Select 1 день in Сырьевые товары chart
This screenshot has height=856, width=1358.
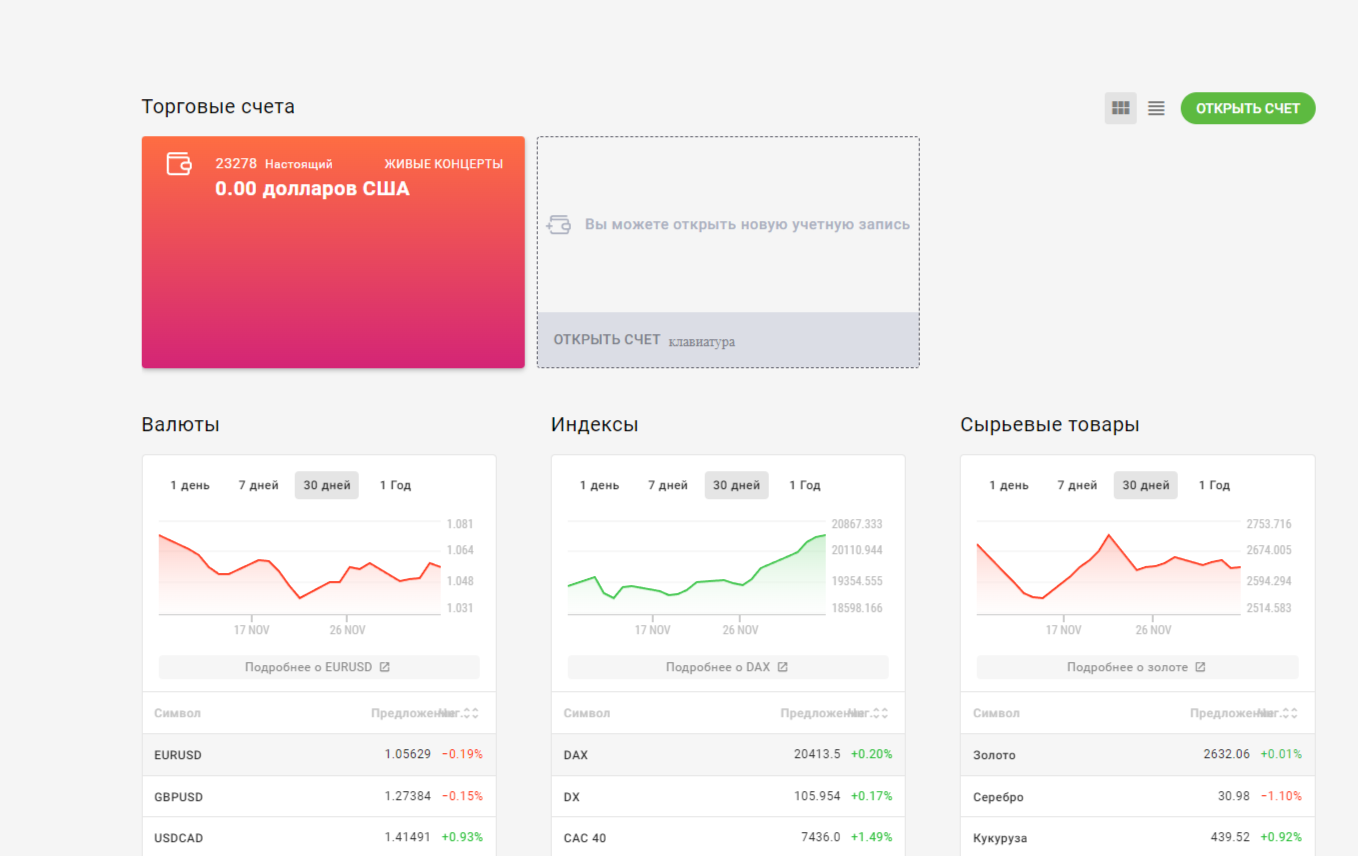(x=1009, y=485)
